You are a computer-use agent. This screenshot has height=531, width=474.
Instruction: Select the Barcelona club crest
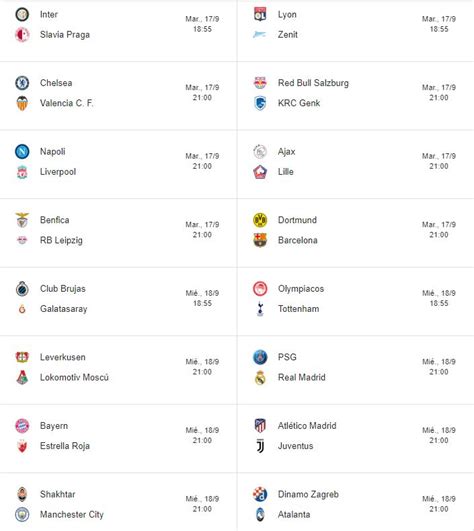pyautogui.click(x=260, y=240)
